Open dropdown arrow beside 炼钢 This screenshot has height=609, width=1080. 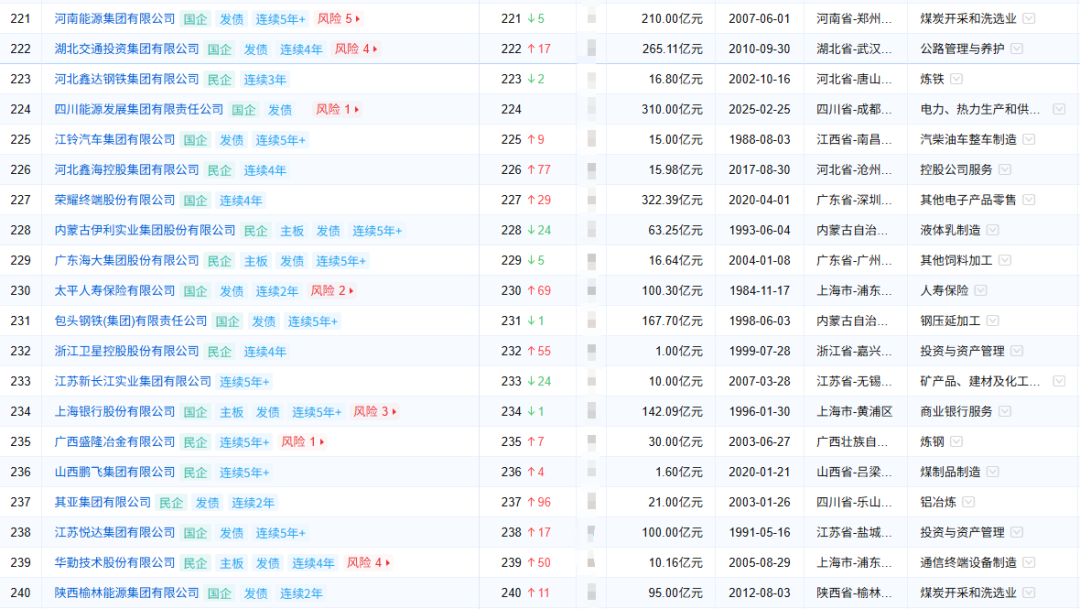[x=956, y=442]
